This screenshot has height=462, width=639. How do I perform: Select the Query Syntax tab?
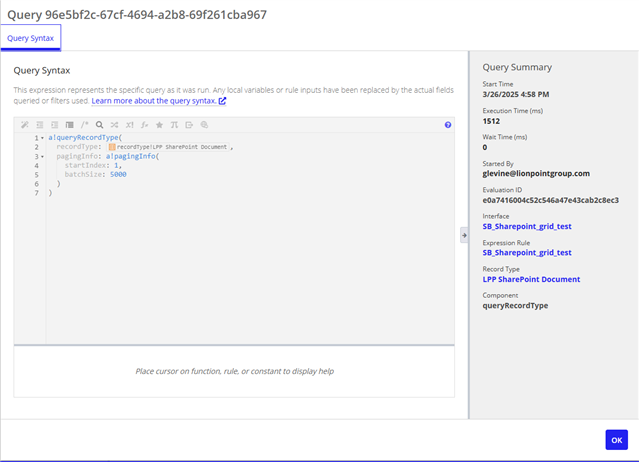click(31, 38)
